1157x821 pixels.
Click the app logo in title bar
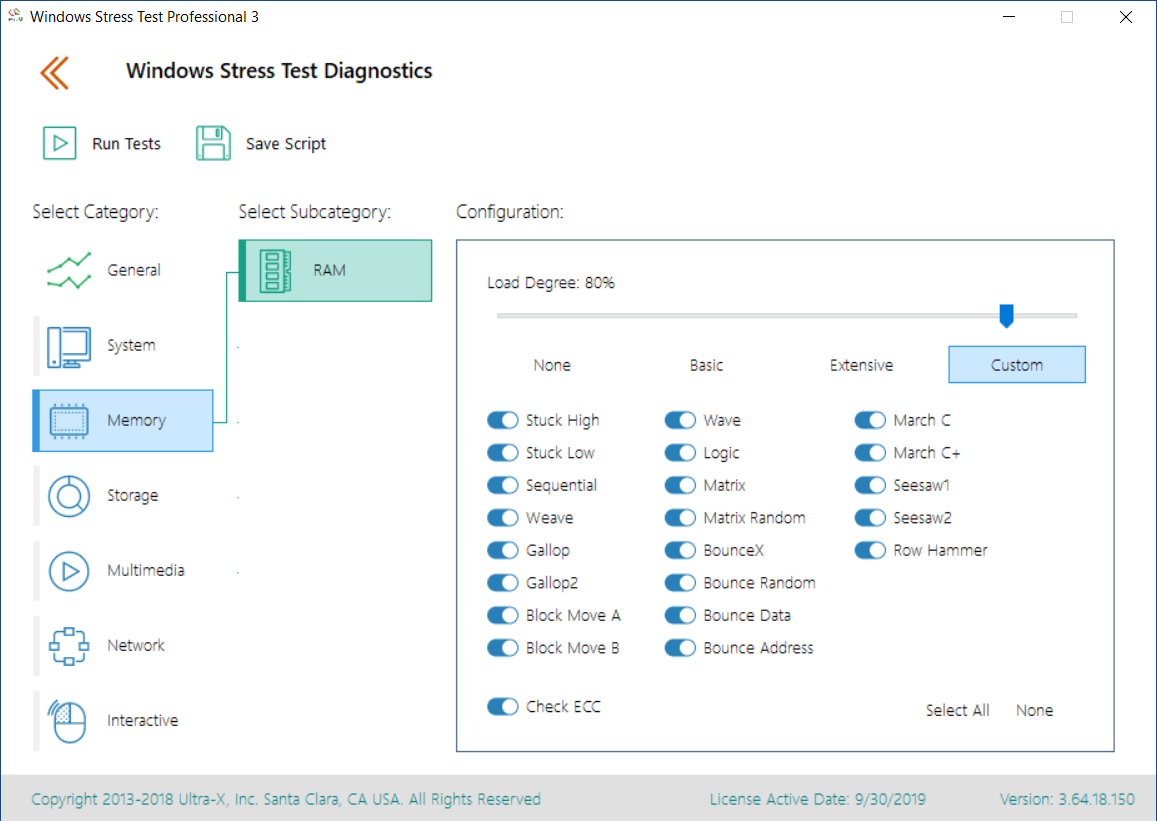tap(15, 16)
